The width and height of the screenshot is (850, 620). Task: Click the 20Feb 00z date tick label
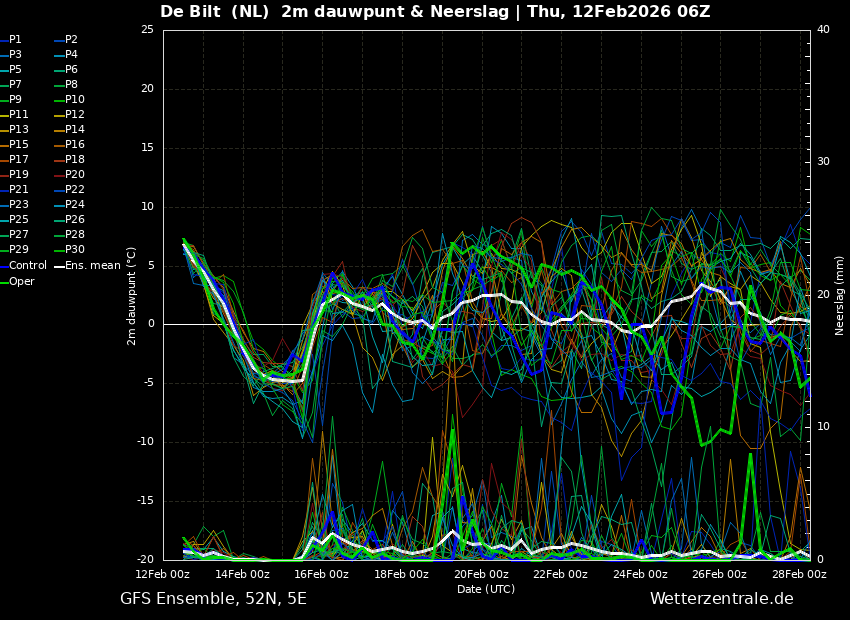481,575
